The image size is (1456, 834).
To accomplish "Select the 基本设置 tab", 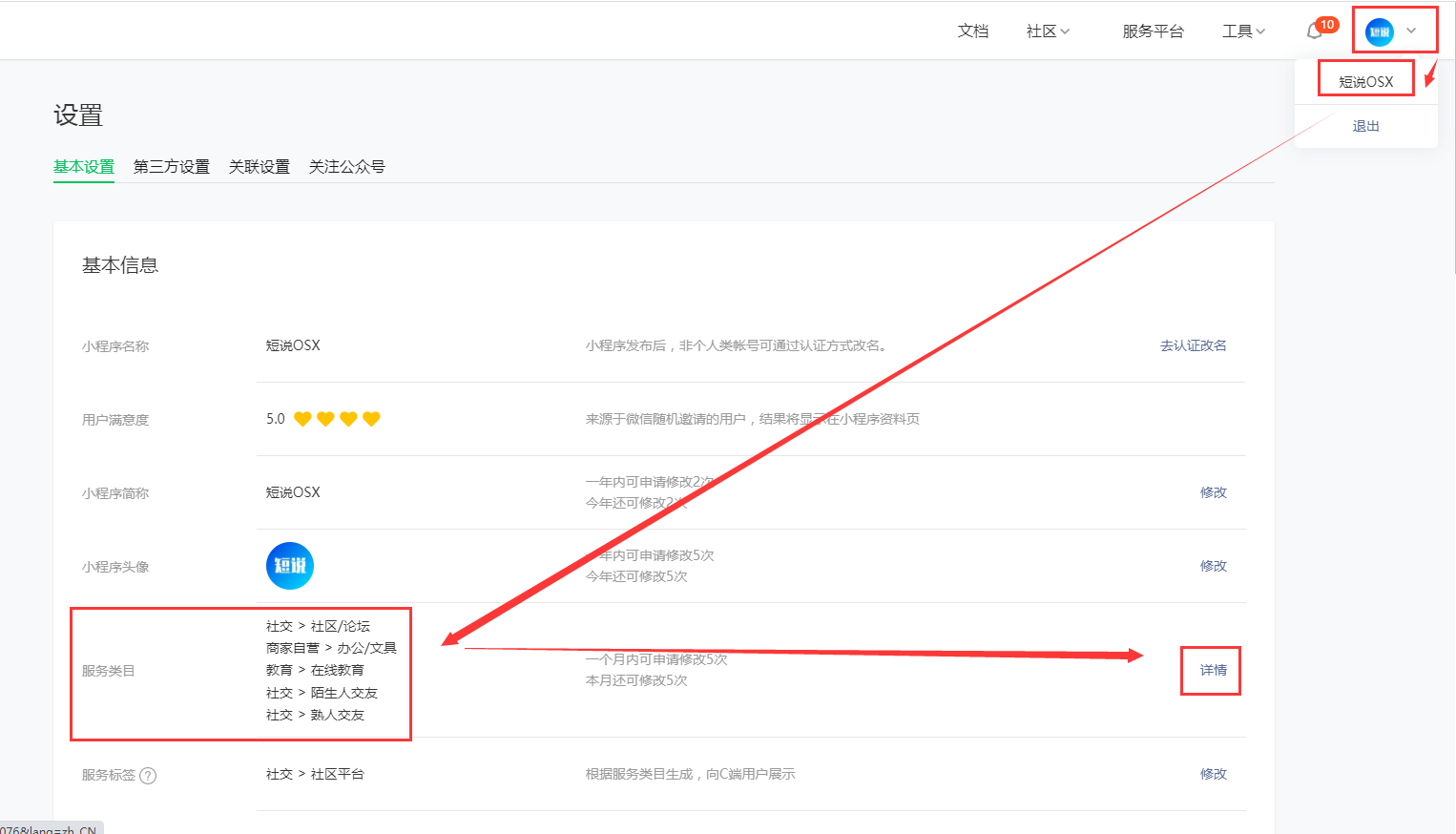I will [84, 167].
